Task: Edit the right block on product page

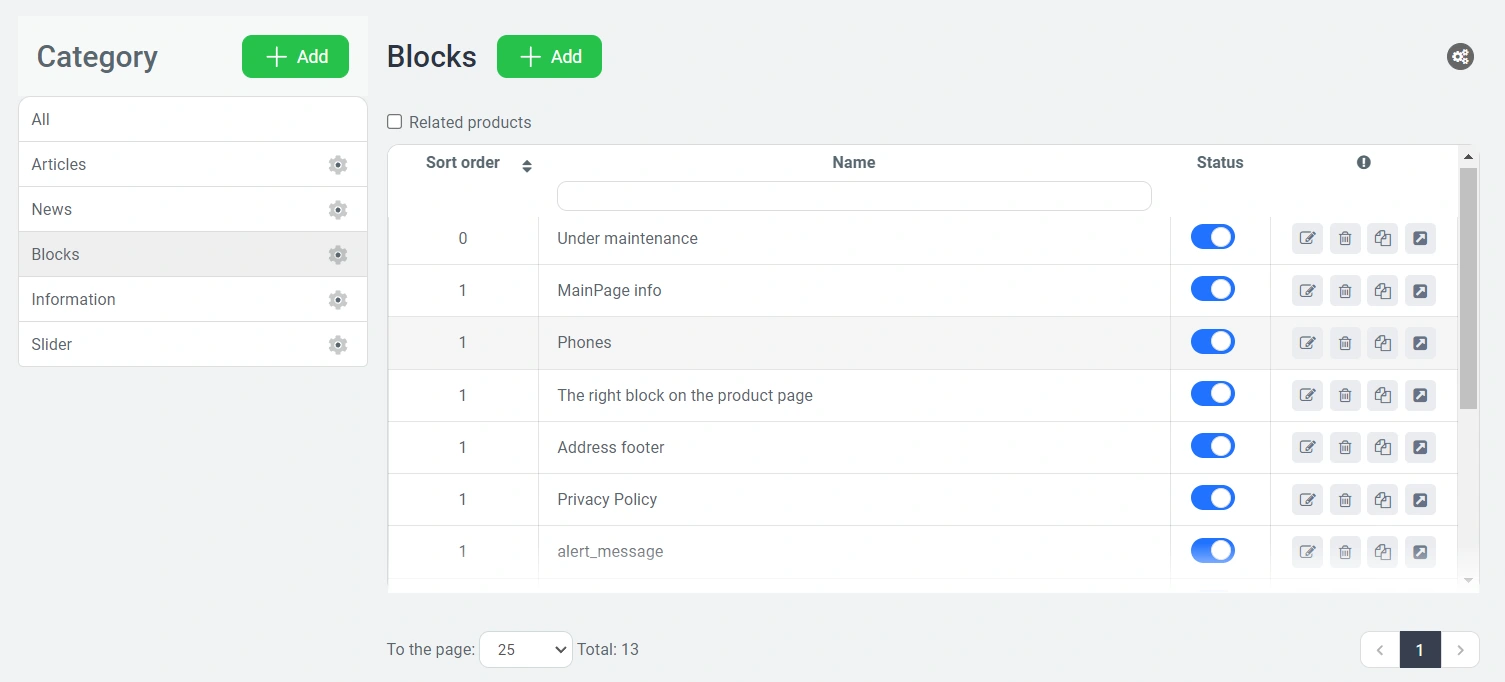Action: tap(1307, 395)
